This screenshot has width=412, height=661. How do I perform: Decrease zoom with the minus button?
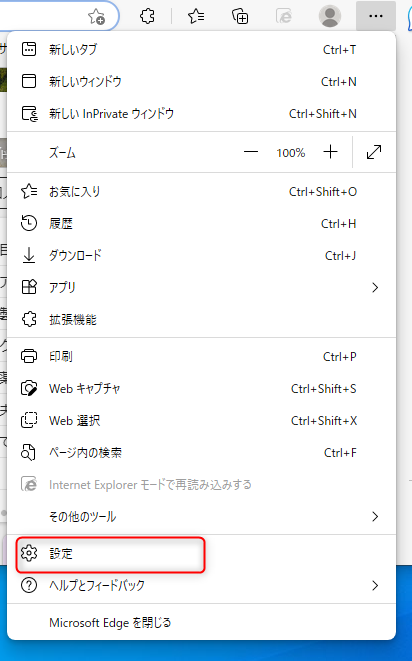pos(251,152)
